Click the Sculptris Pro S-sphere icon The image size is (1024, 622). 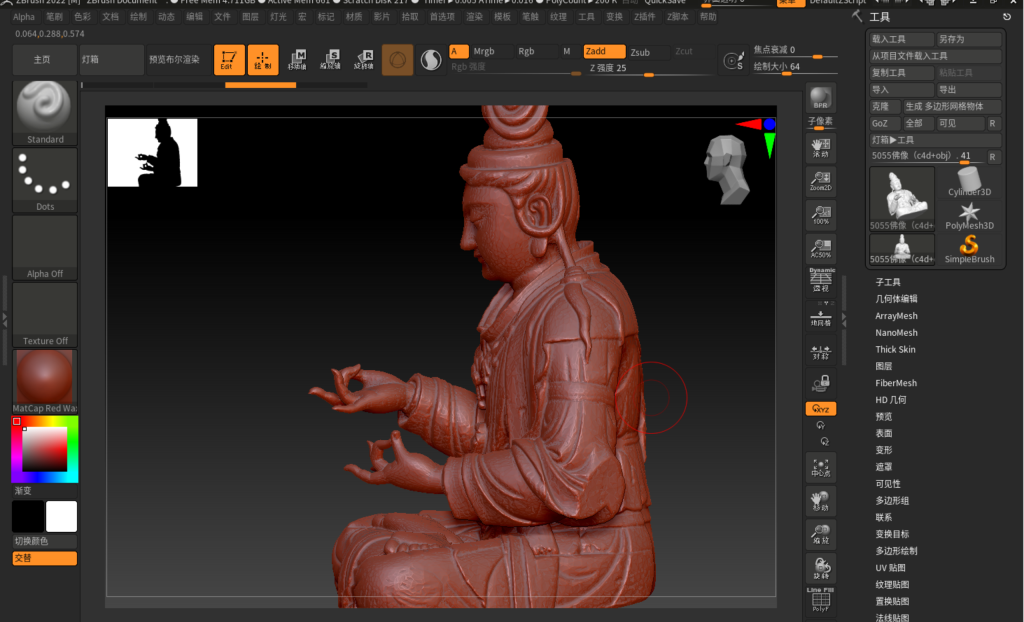point(430,60)
